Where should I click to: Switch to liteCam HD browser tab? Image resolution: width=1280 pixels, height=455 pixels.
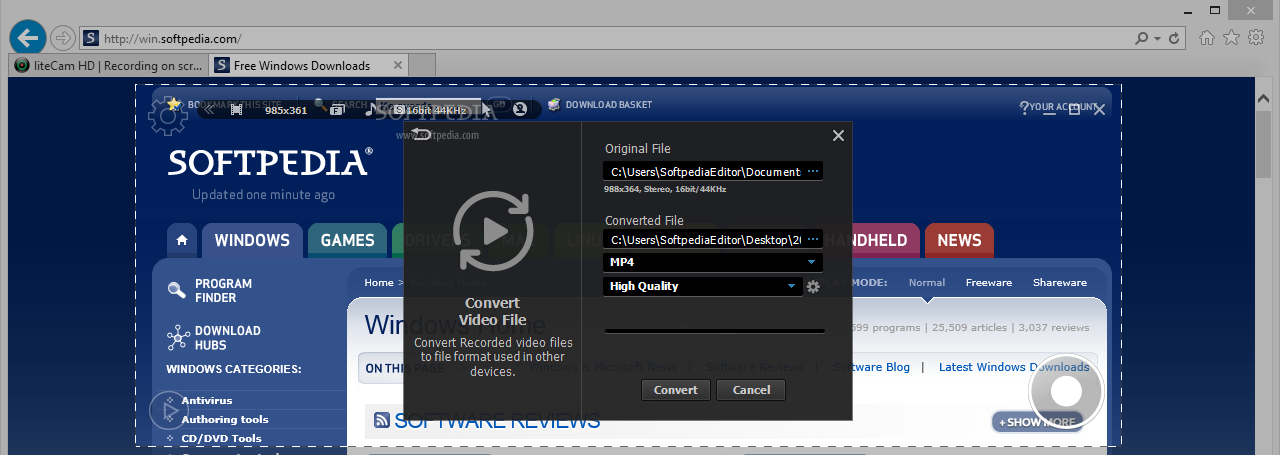(x=108, y=66)
